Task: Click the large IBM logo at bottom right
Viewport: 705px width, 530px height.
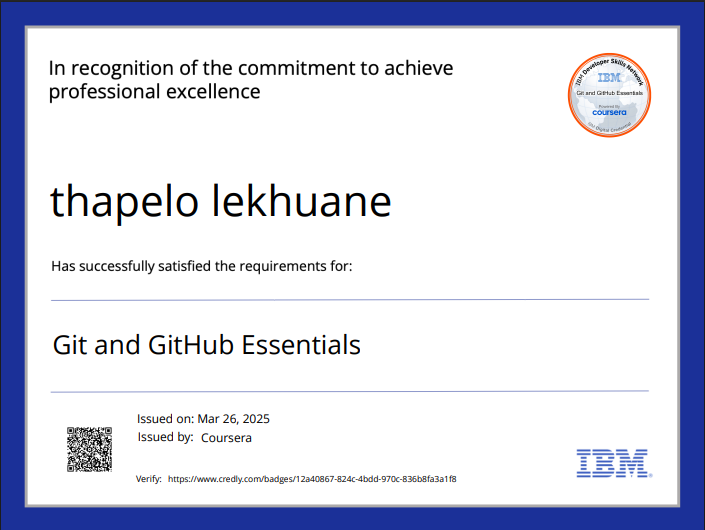Action: click(x=612, y=462)
